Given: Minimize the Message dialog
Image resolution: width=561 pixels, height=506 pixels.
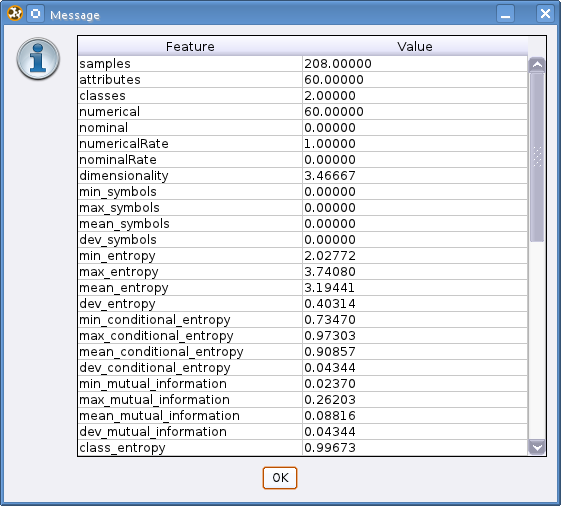Looking at the screenshot, I should [506, 14].
